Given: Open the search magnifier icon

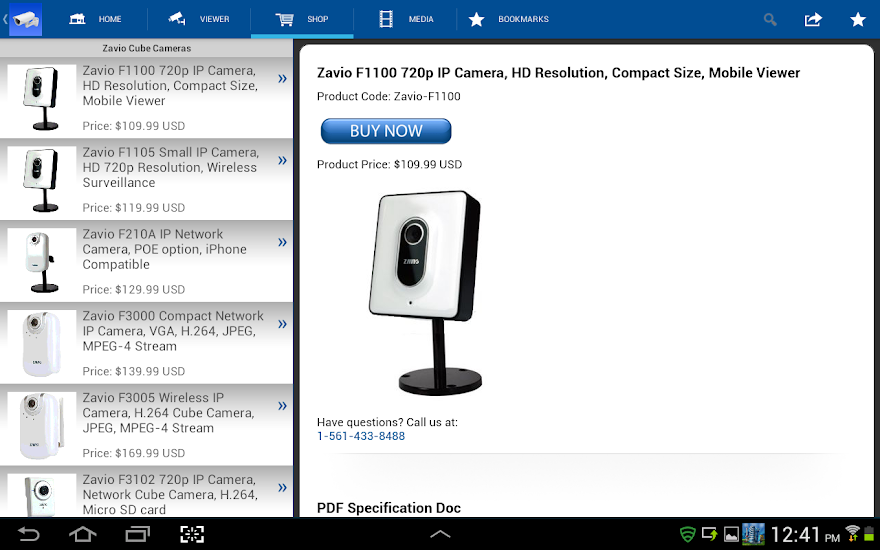Looking at the screenshot, I should [x=770, y=20].
